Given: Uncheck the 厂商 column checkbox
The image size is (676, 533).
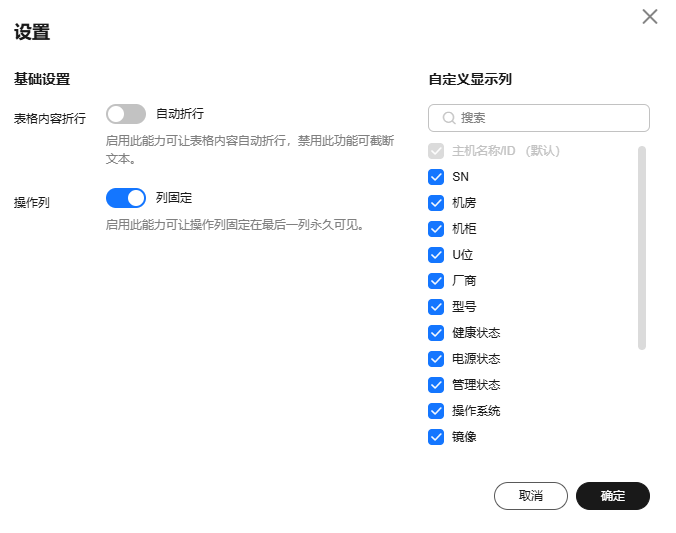Looking at the screenshot, I should 436,281.
